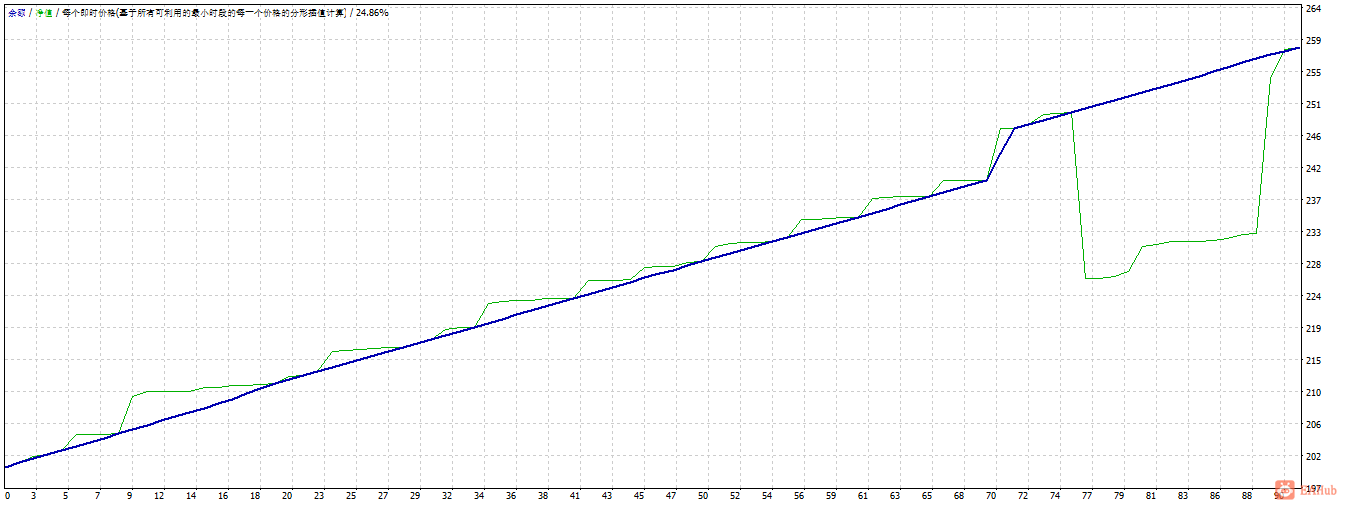Click the 72 label on the horizontal axis
Viewport: 1346px width, 505px height.
(x=1023, y=496)
